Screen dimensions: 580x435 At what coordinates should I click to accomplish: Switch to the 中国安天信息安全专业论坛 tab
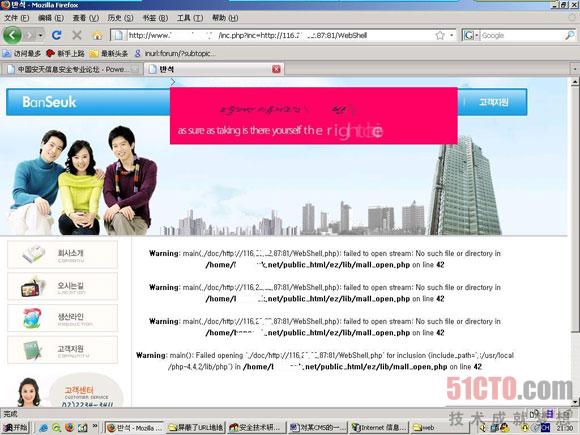click(x=72, y=69)
